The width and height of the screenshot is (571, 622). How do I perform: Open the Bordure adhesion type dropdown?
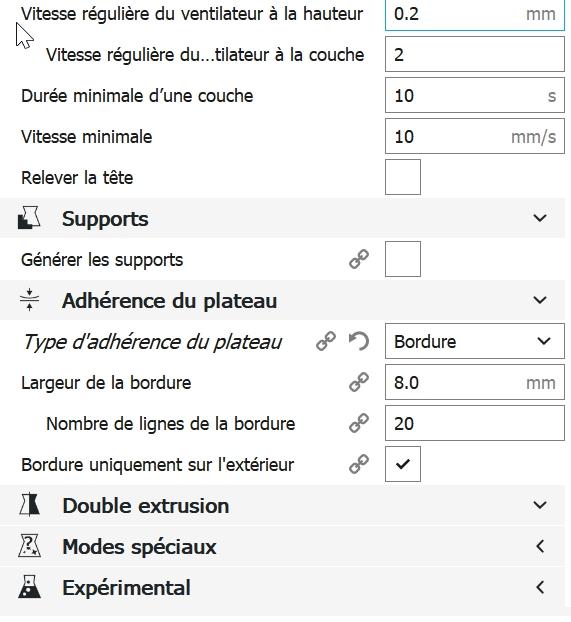point(475,341)
